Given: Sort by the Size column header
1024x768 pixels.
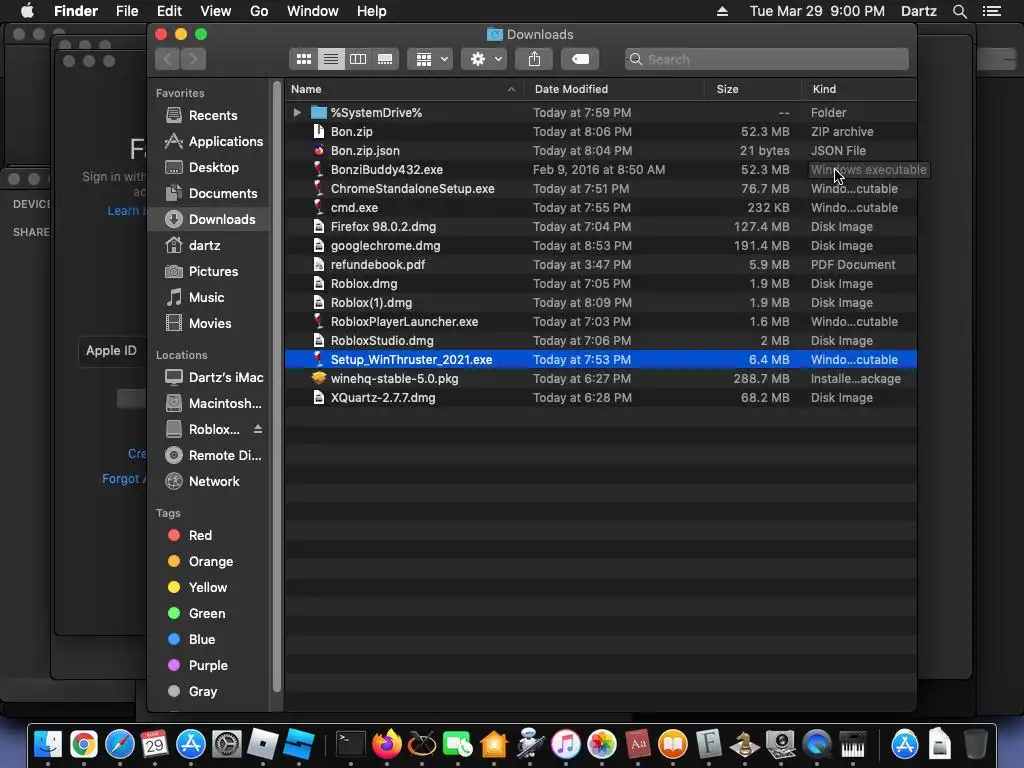Looking at the screenshot, I should (754, 89).
